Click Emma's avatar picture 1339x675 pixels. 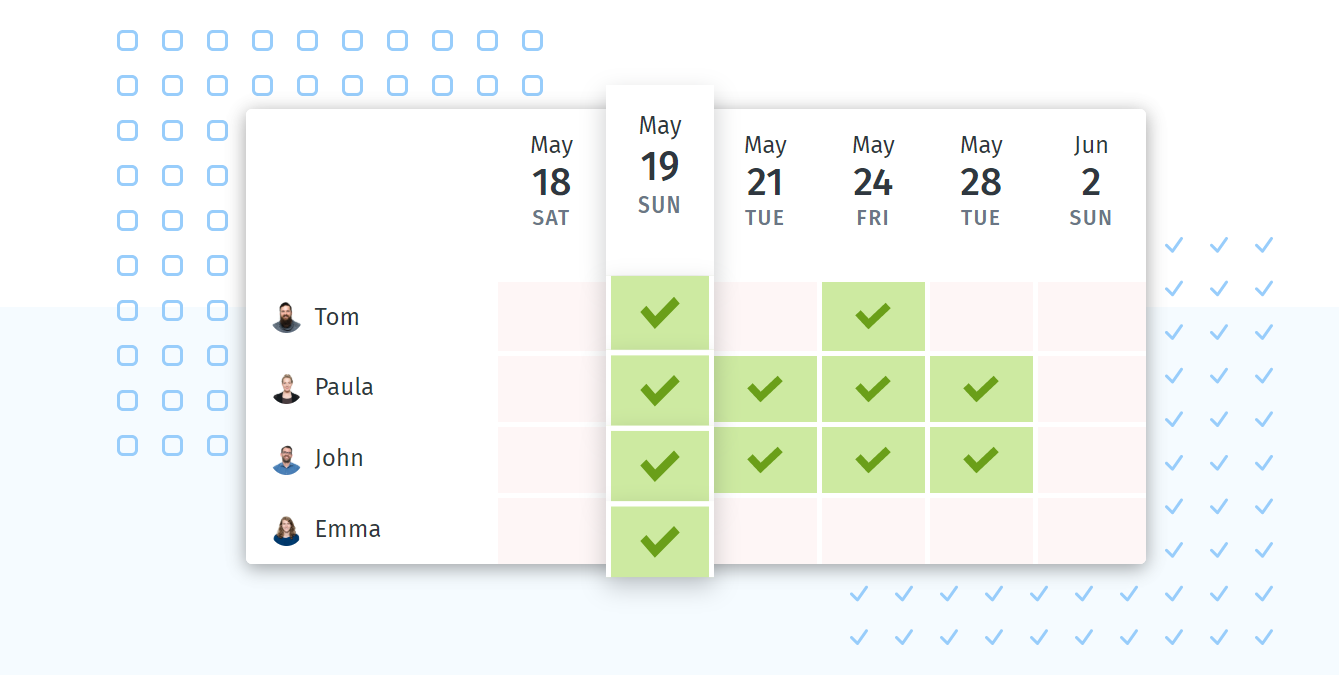287,530
